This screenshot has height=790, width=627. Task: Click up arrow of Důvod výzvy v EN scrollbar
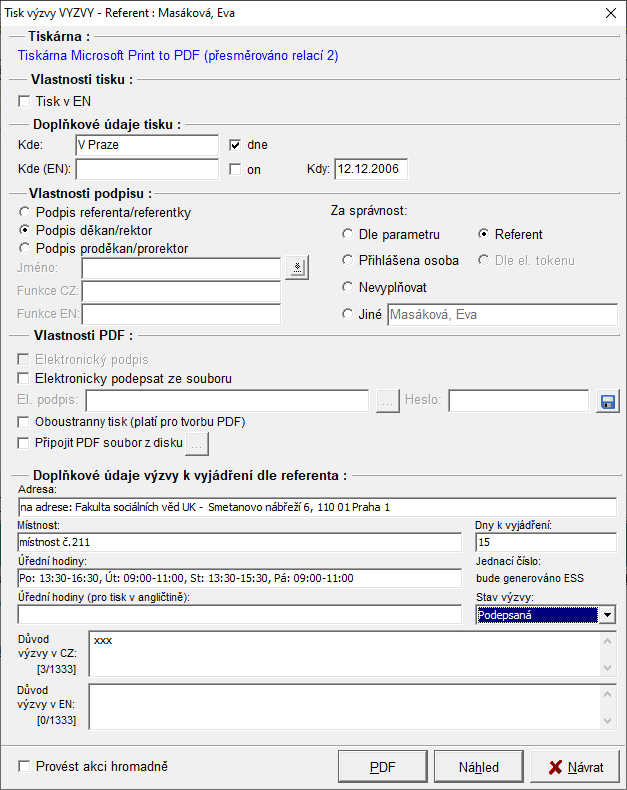click(x=607, y=694)
